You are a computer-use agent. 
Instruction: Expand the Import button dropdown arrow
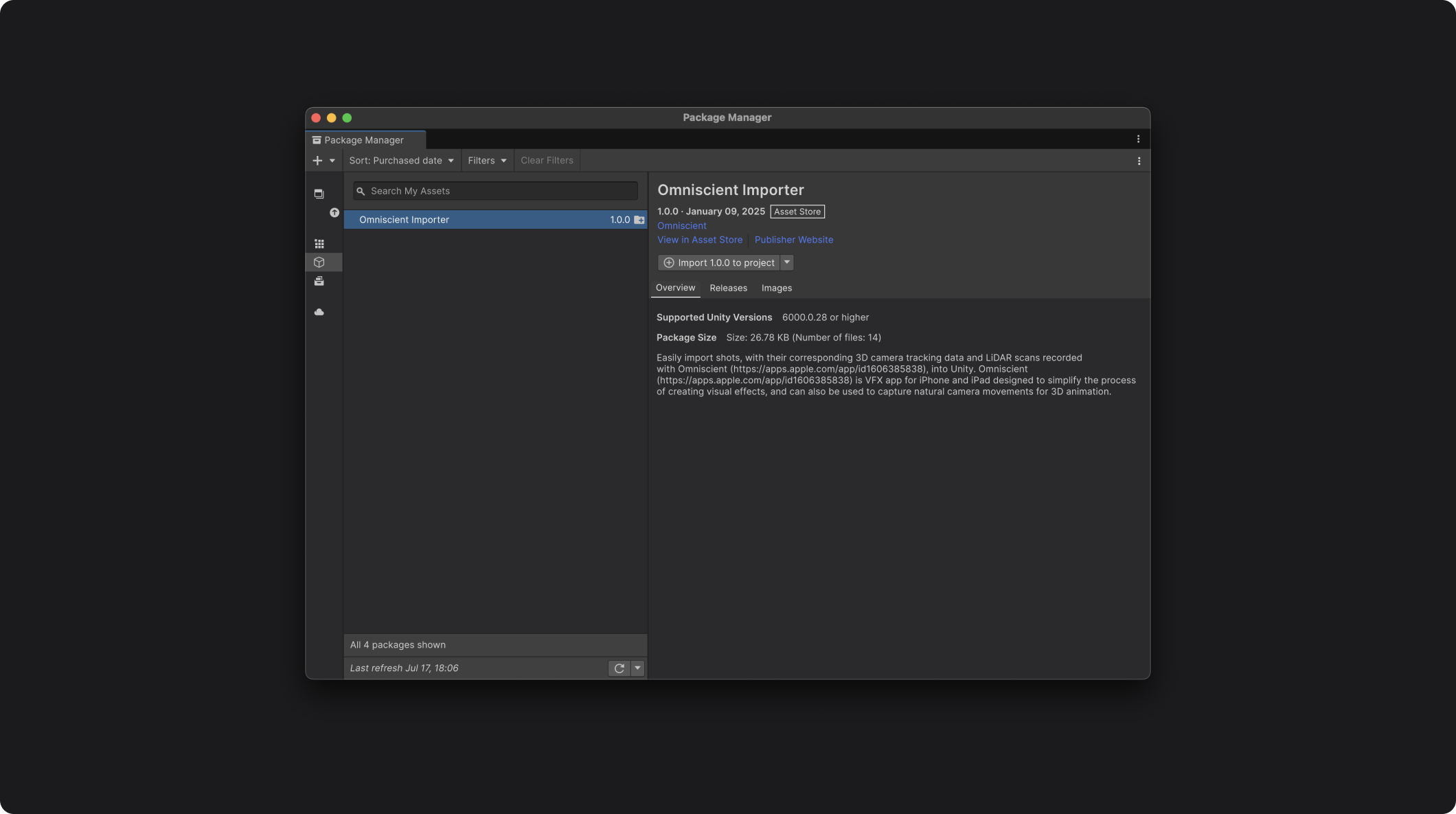(787, 262)
